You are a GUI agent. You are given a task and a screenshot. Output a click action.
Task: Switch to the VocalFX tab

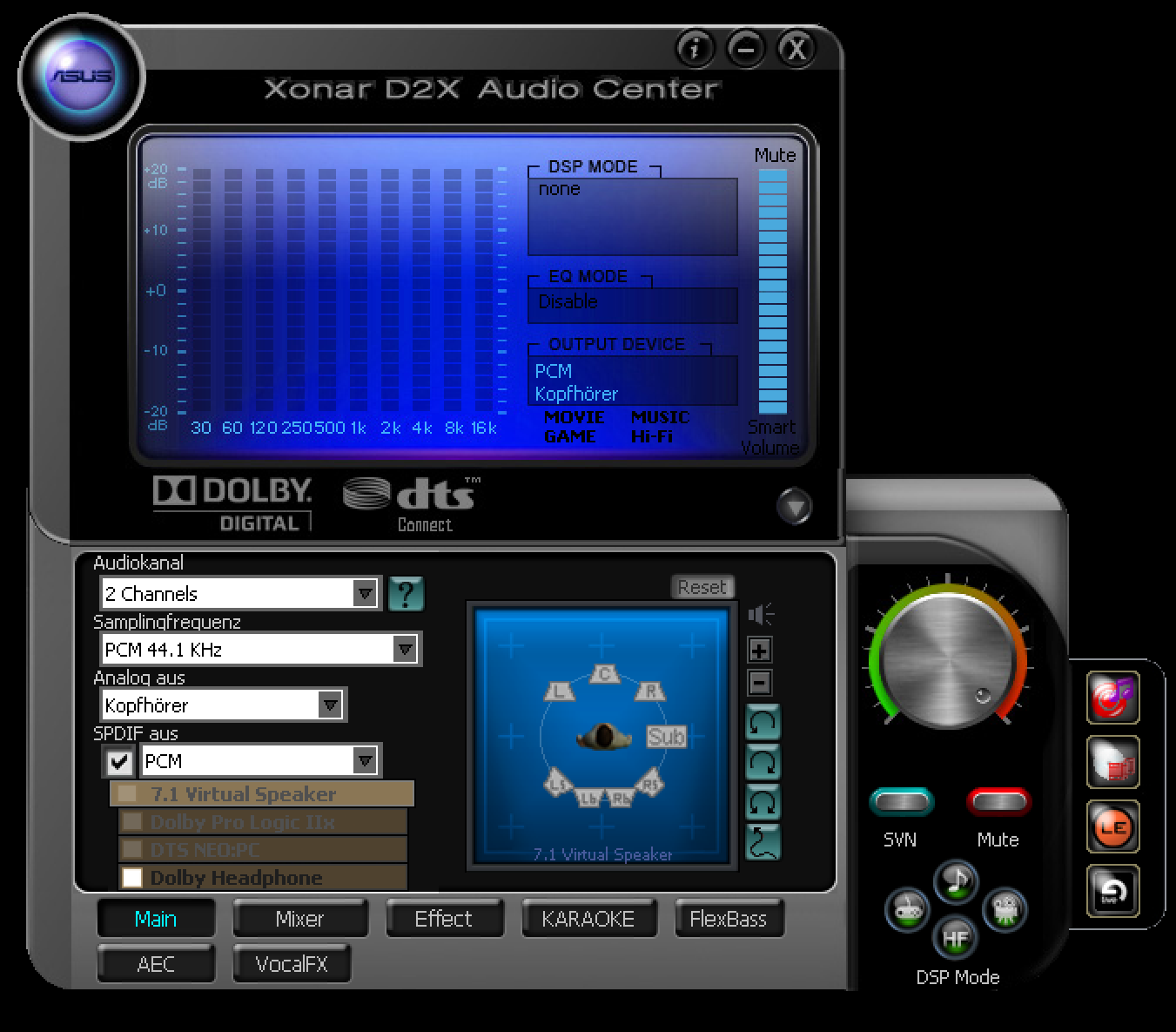tap(292, 964)
